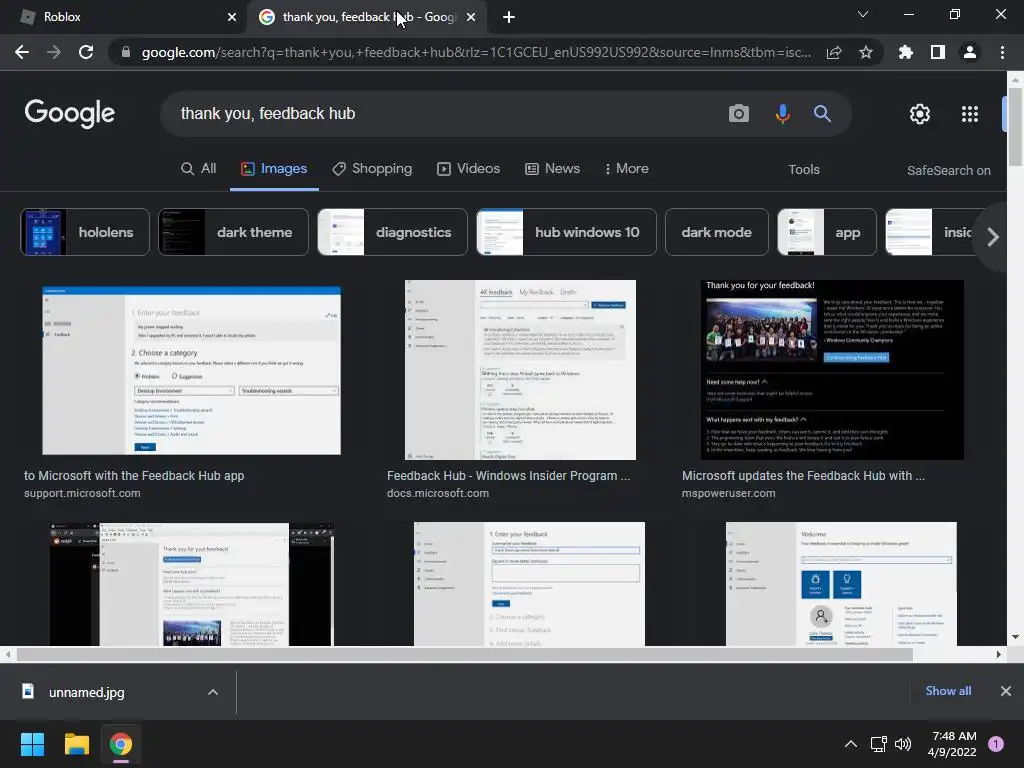Open Windows Insider Program Feedback Hub image
The width and height of the screenshot is (1024, 768).
point(520,370)
